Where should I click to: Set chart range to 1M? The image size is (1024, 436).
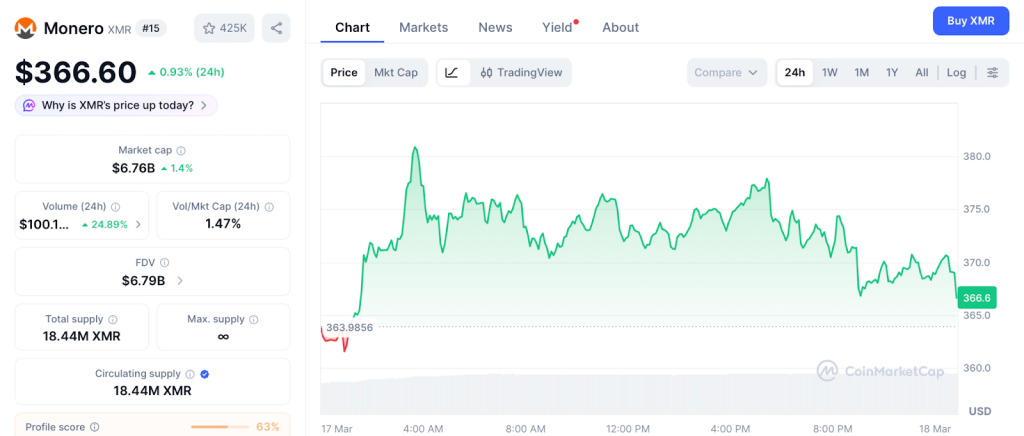point(861,72)
